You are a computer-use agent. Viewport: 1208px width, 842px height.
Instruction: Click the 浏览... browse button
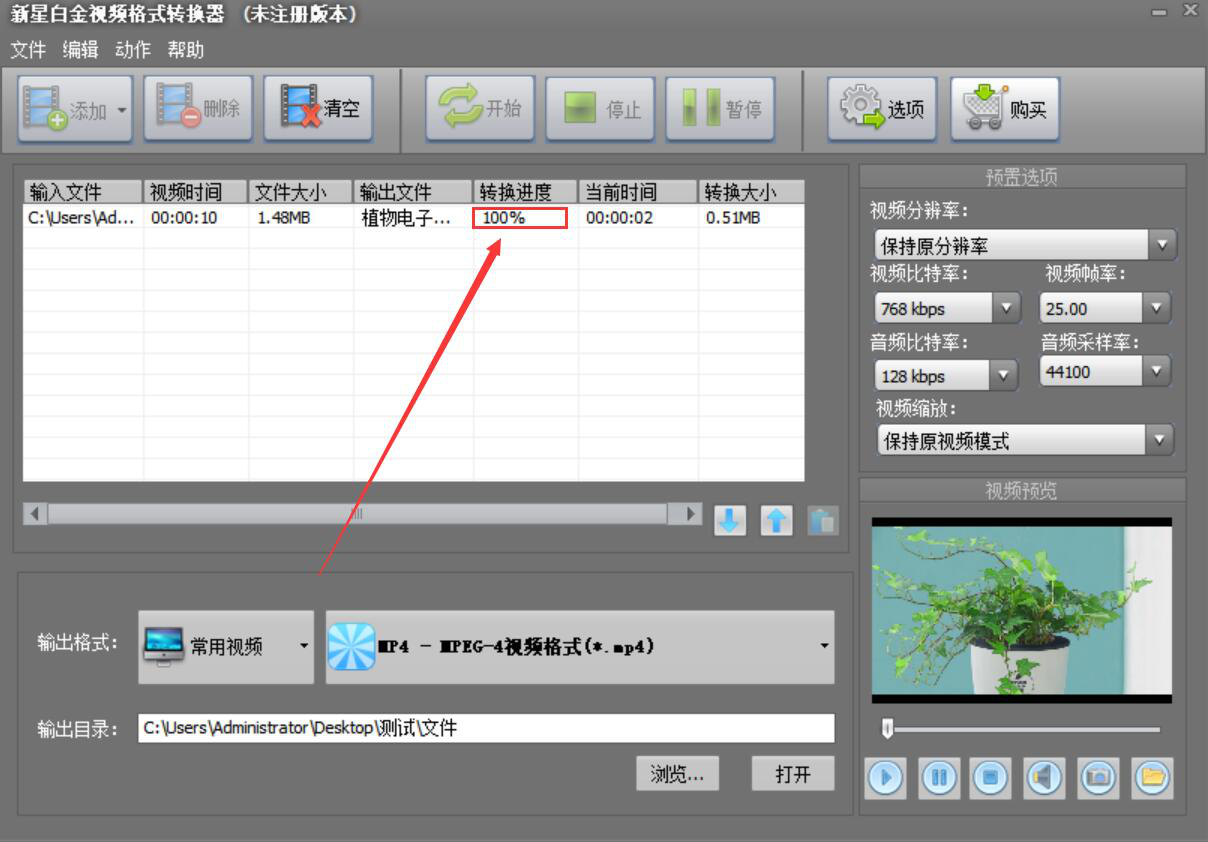677,773
